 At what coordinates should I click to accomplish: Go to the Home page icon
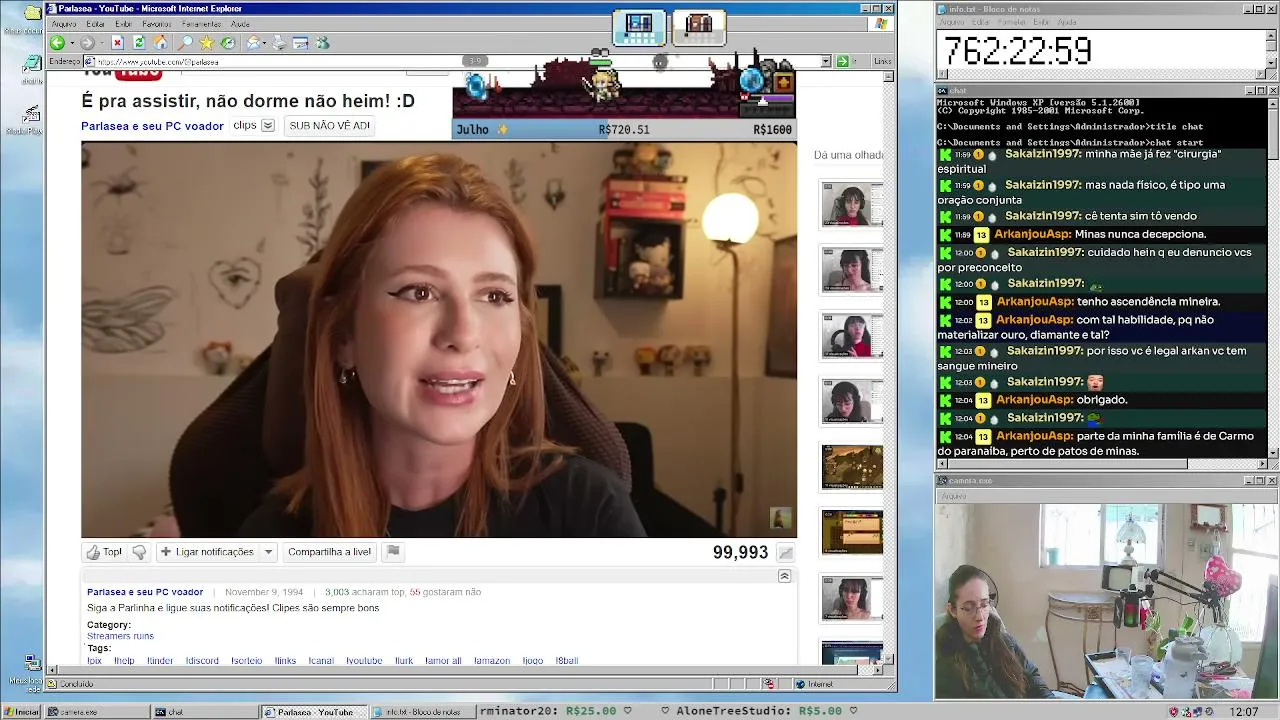point(161,43)
